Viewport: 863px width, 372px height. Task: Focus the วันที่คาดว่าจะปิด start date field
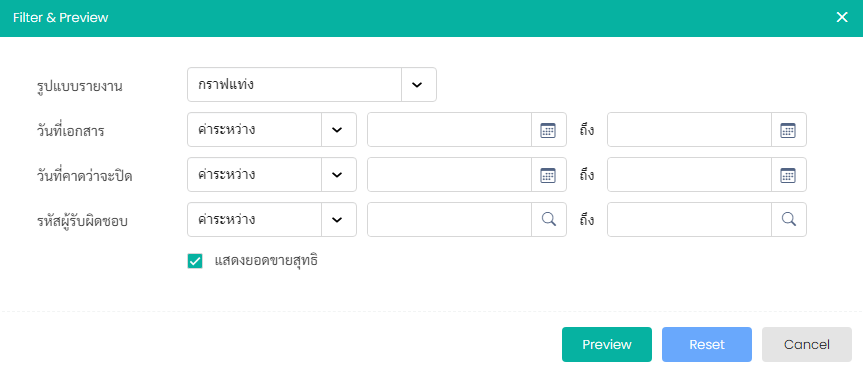449,175
